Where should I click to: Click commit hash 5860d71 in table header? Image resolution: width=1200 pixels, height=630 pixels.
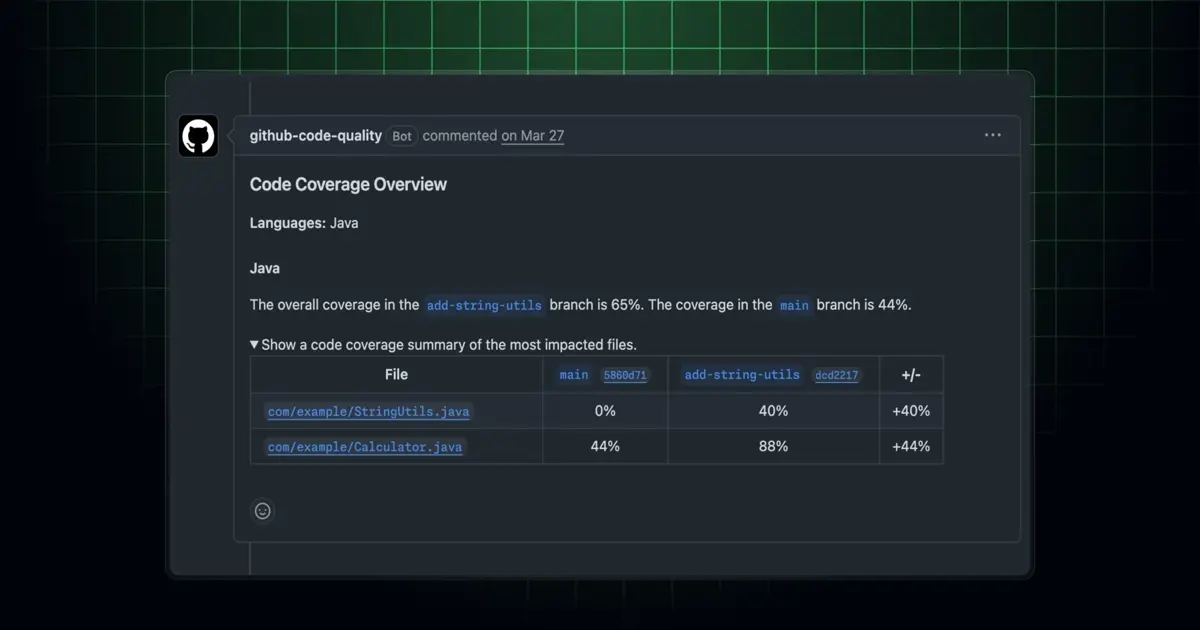[625, 376]
